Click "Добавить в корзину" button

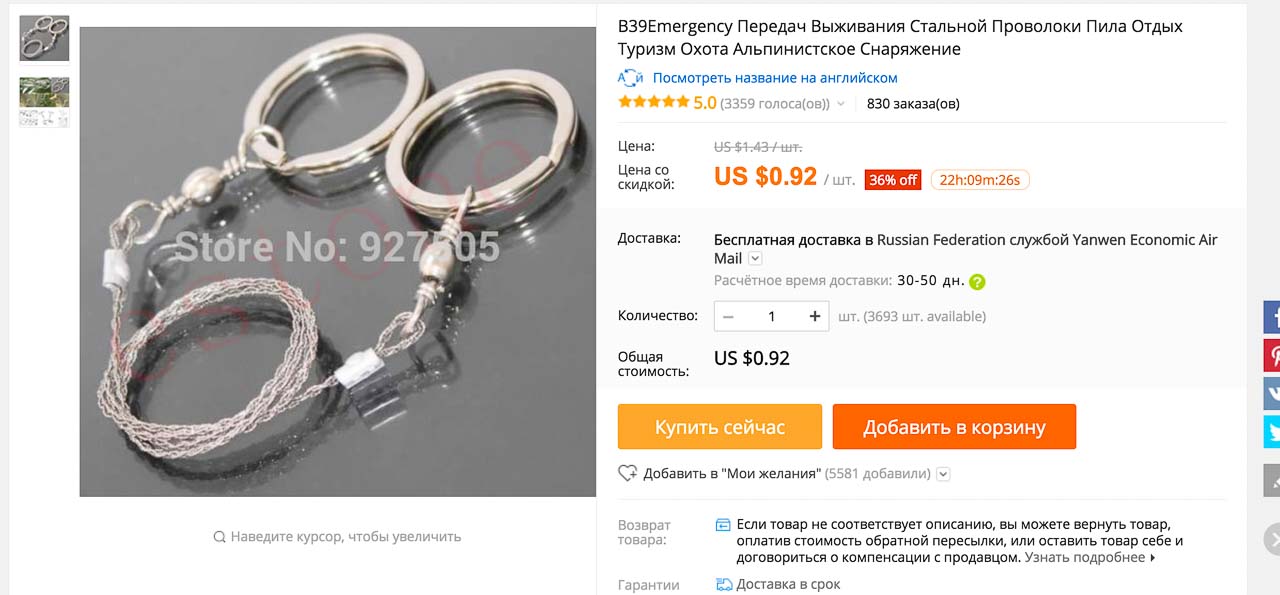click(954, 427)
